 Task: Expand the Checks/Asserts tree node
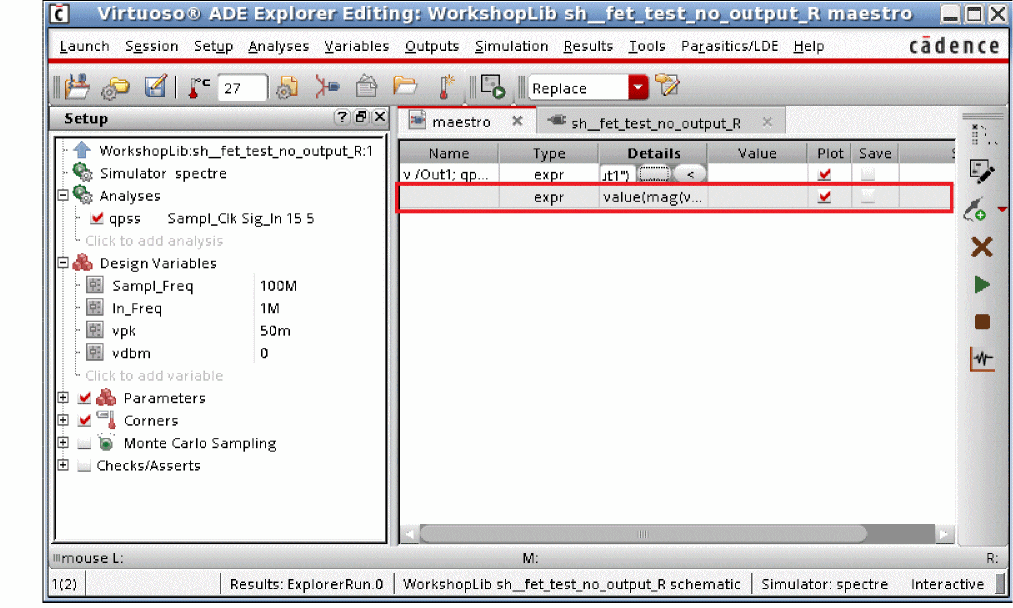point(63,465)
